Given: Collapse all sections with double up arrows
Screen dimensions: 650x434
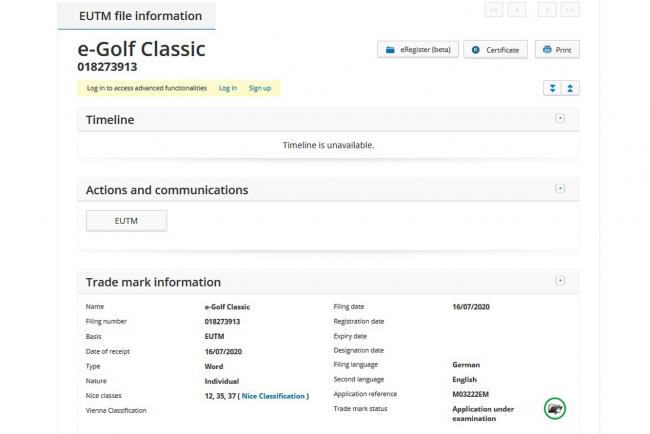Looking at the screenshot, I should coord(570,88).
